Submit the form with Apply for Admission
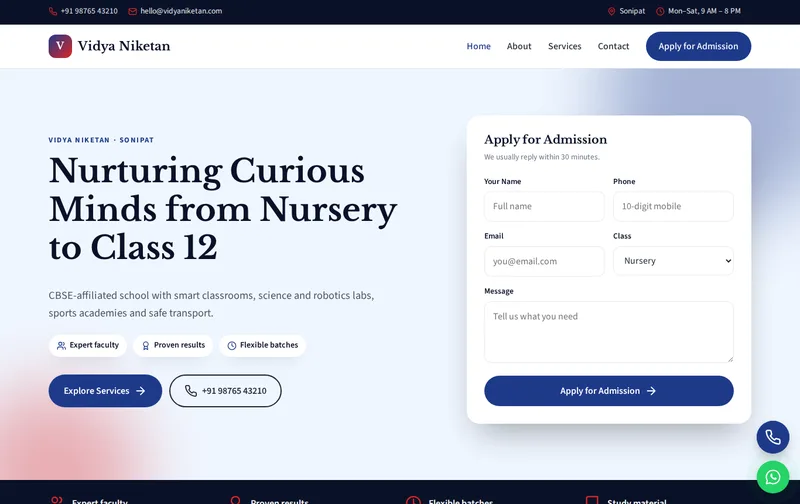Screen dimensions: 800x504 [x=609, y=391]
